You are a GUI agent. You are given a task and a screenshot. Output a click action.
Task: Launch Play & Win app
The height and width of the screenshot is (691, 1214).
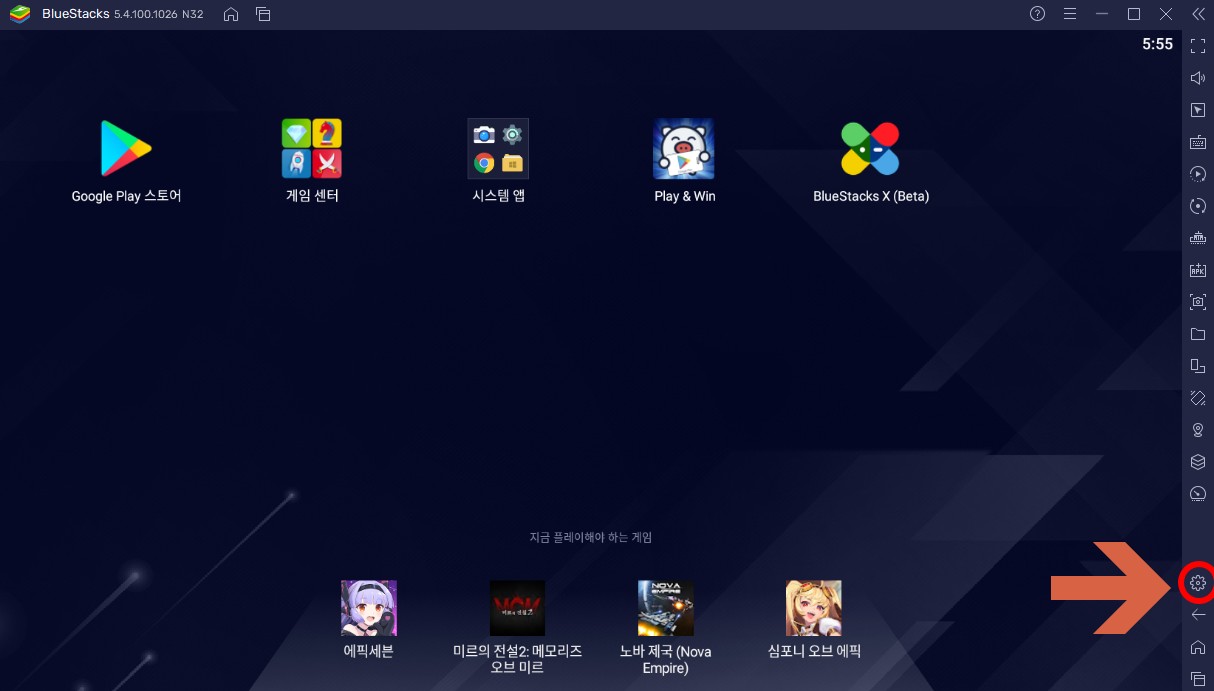pos(684,149)
